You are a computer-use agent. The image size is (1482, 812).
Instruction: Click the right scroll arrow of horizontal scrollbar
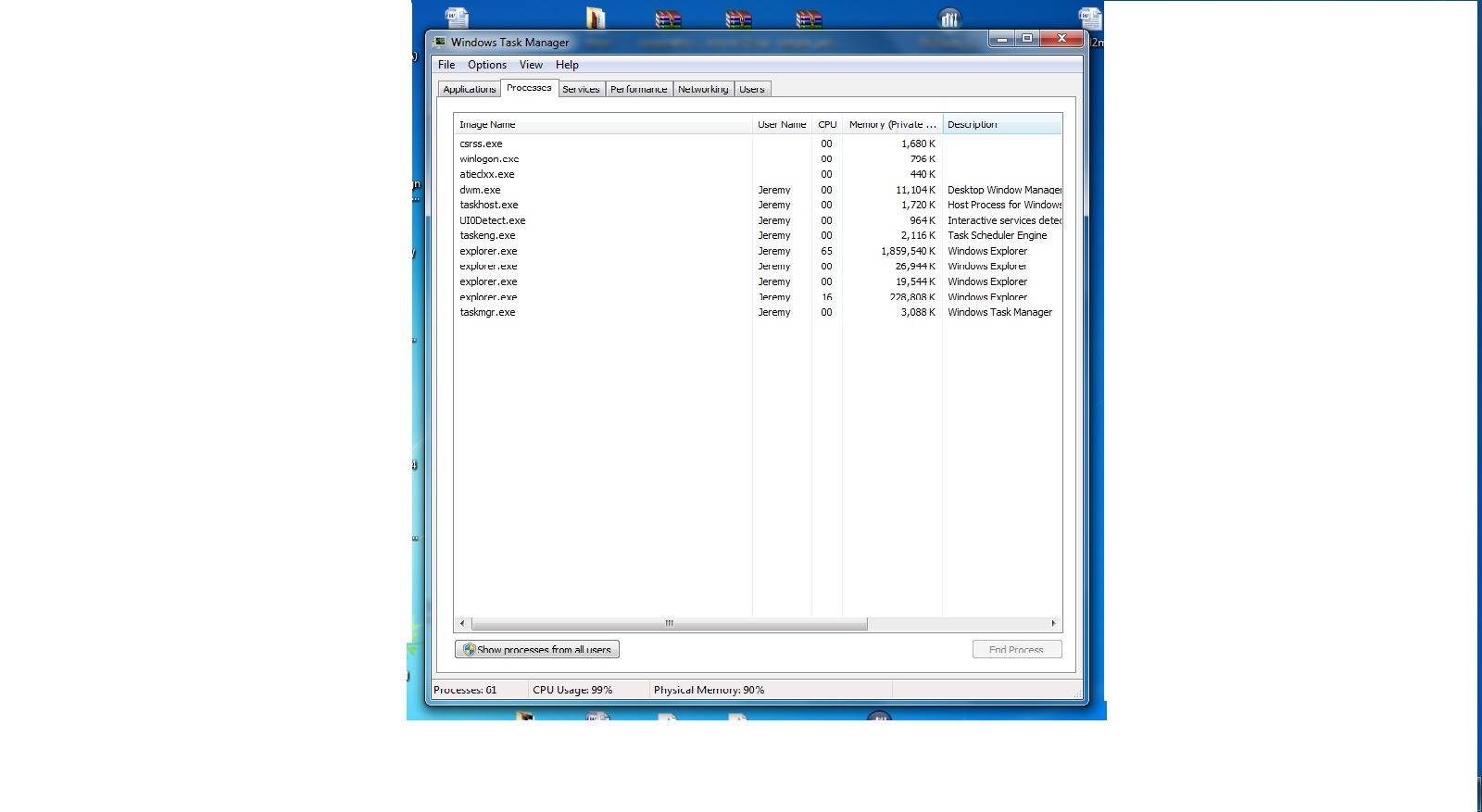click(x=1053, y=624)
